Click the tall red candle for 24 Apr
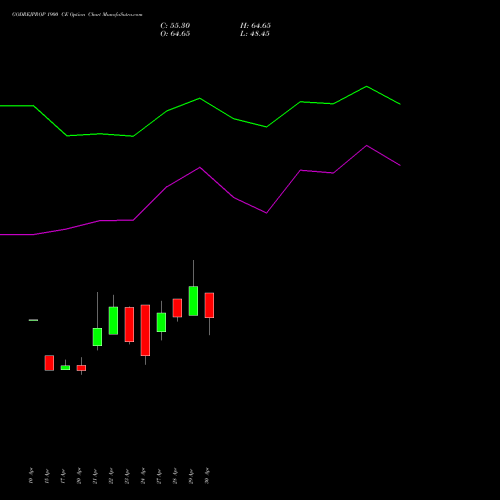The width and height of the screenshot is (500, 500). pos(145,330)
